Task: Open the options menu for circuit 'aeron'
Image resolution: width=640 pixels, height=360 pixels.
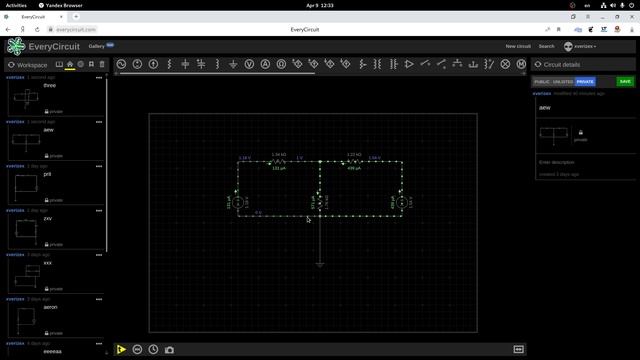Action: click(x=99, y=300)
